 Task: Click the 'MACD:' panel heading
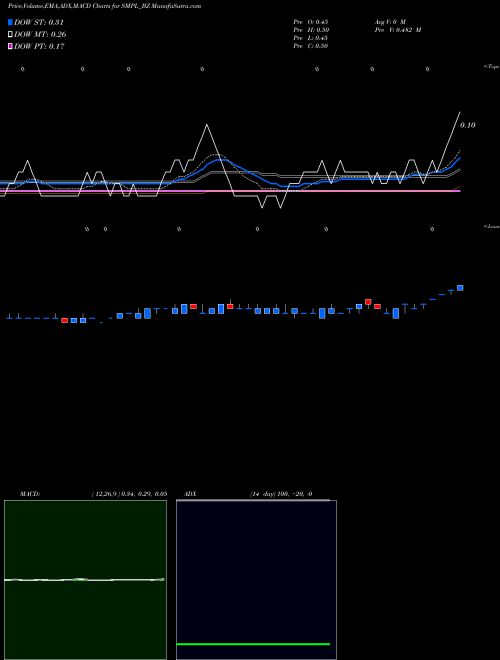30,494
